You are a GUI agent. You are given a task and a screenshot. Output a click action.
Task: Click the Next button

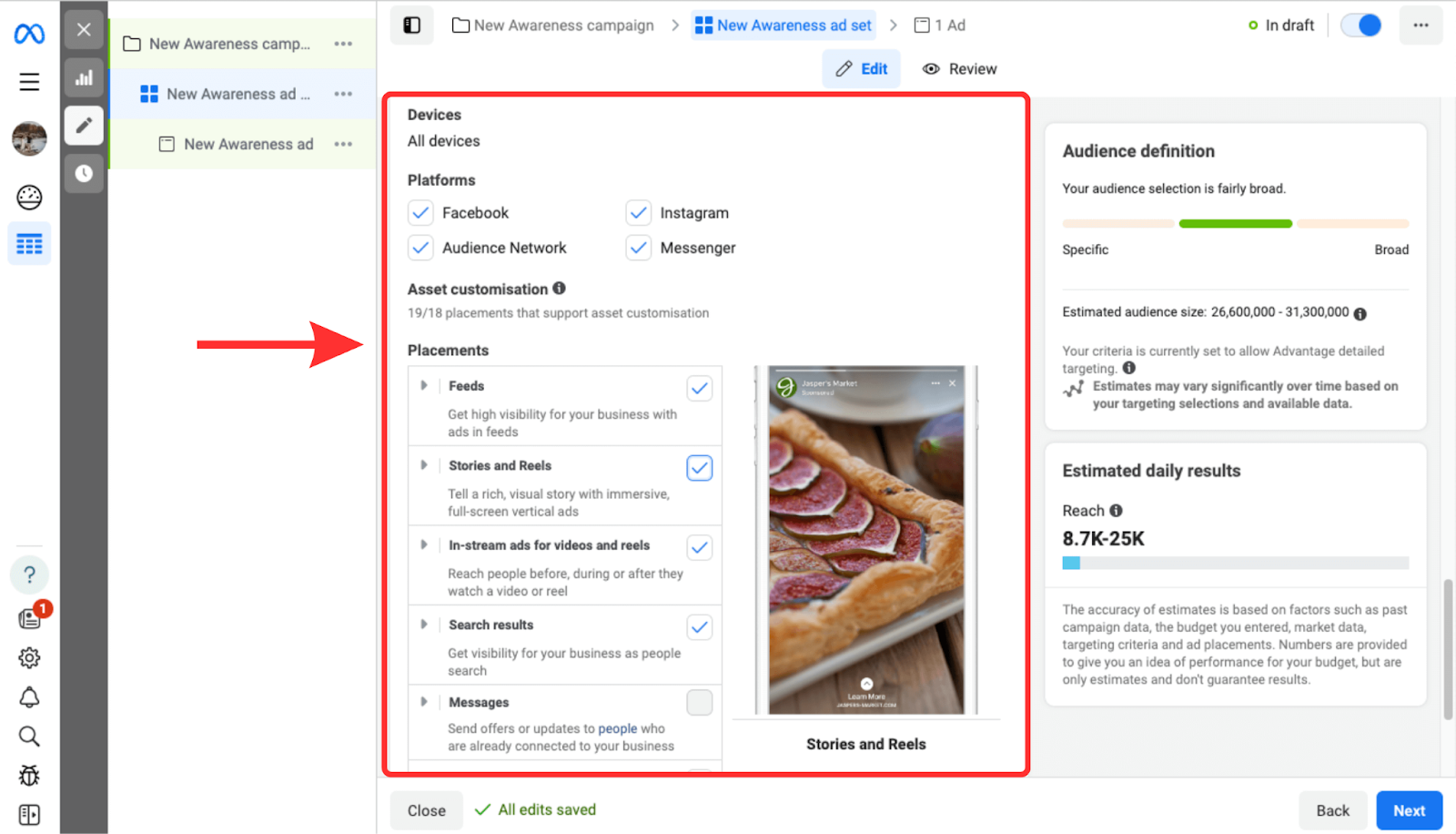pyautogui.click(x=1410, y=810)
